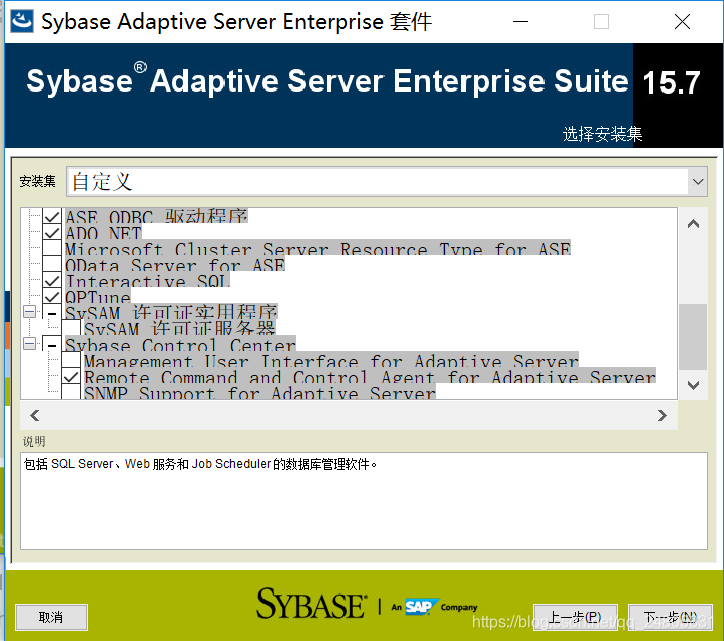Toggle the Sybase Control Center checkbox

[x=52, y=345]
